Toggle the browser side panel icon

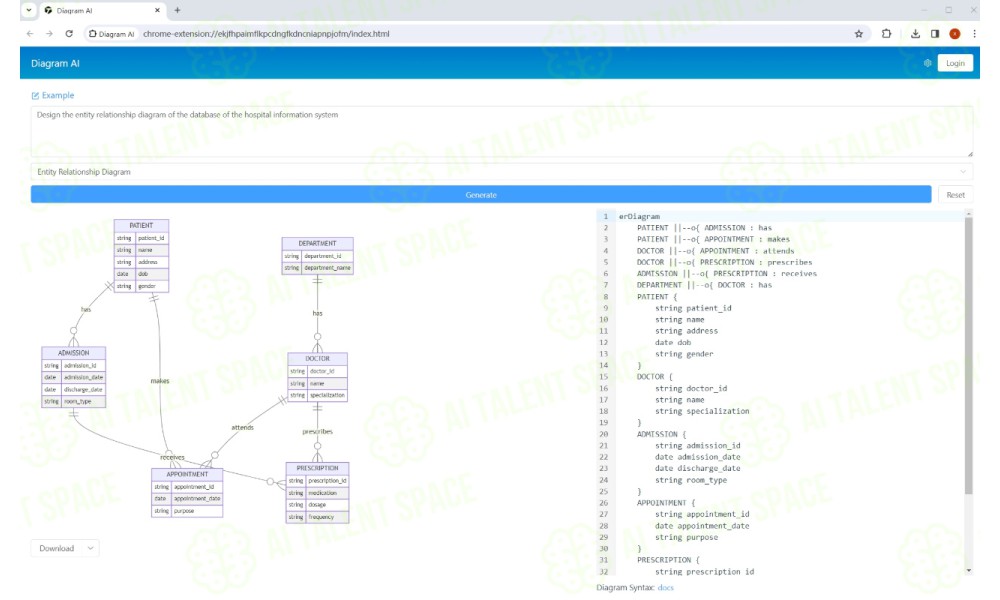pos(935,34)
